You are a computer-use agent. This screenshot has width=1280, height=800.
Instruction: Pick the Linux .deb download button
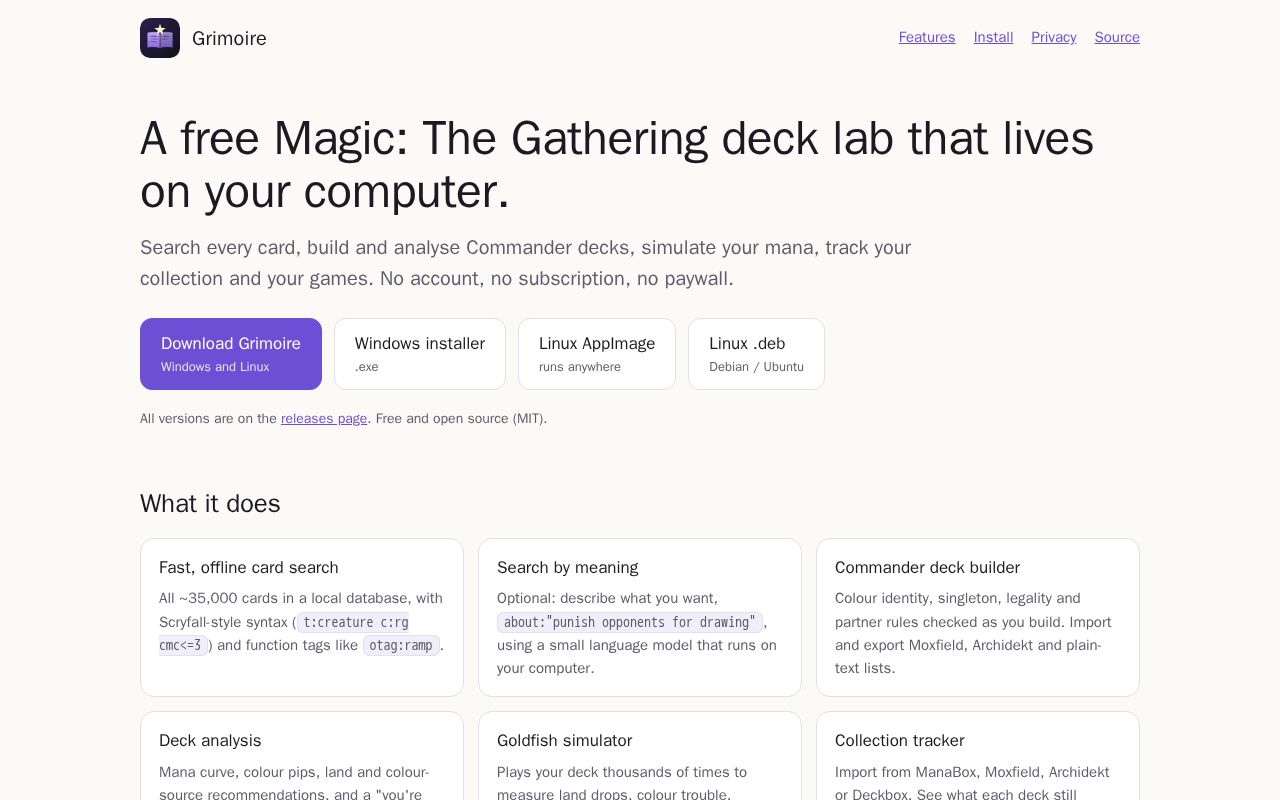tap(756, 354)
